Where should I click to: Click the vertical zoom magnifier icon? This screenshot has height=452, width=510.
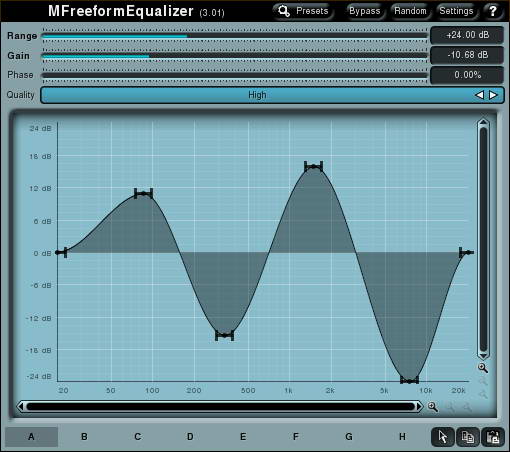coord(483,368)
